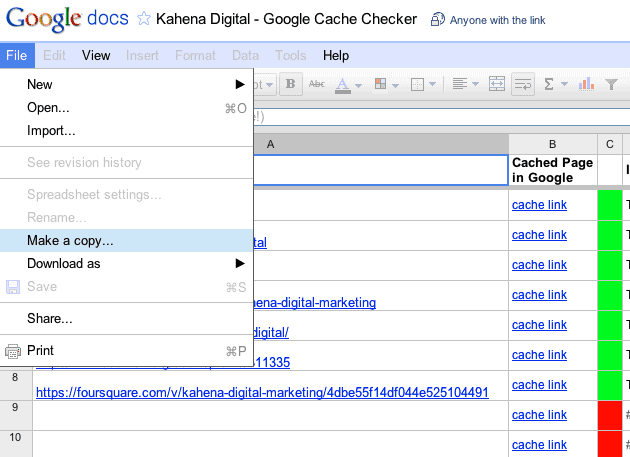The height and width of the screenshot is (457, 630).
Task: Open the Data menu
Action: pyautogui.click(x=245, y=55)
